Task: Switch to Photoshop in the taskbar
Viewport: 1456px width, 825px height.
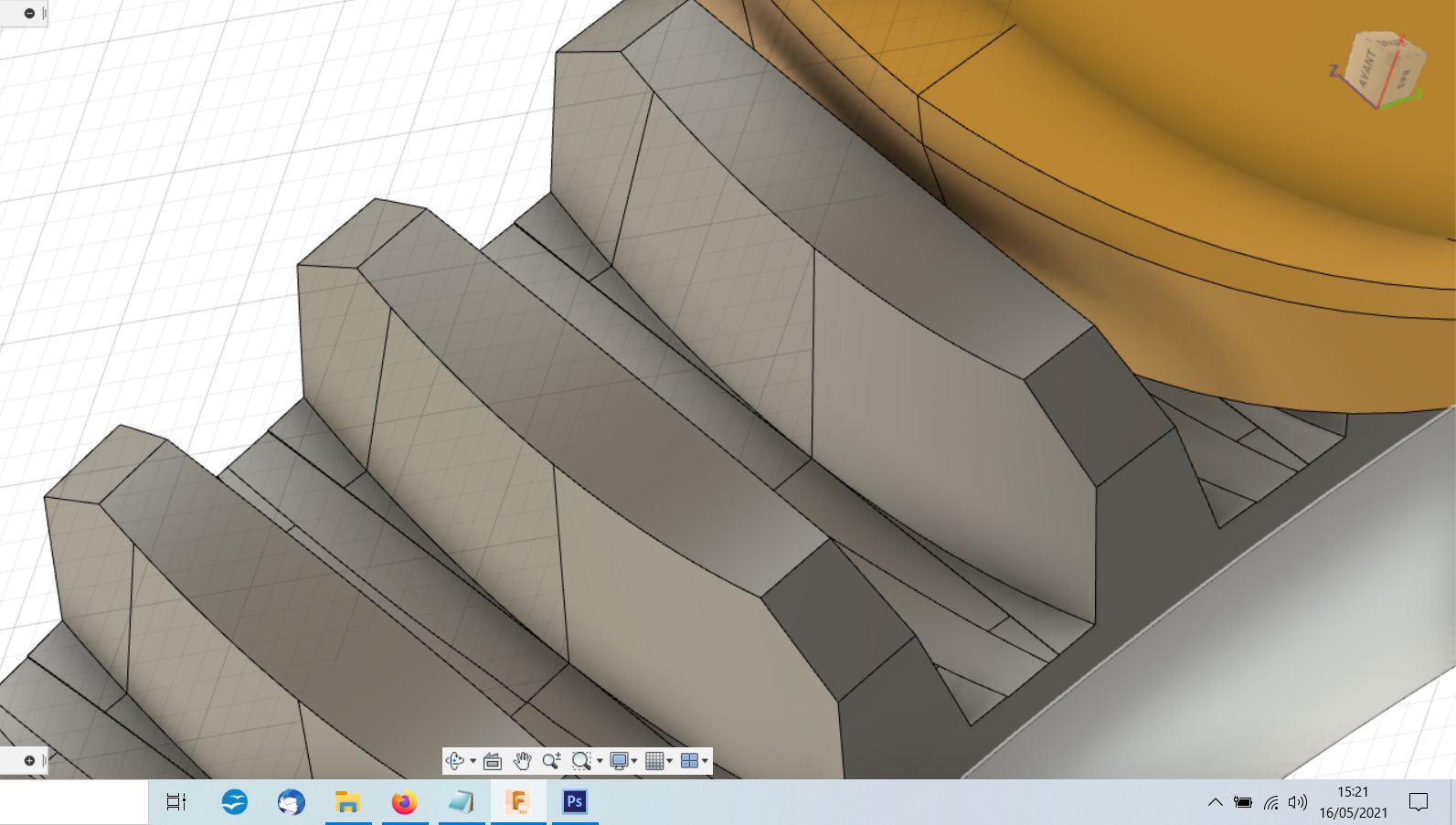Action: tap(574, 802)
